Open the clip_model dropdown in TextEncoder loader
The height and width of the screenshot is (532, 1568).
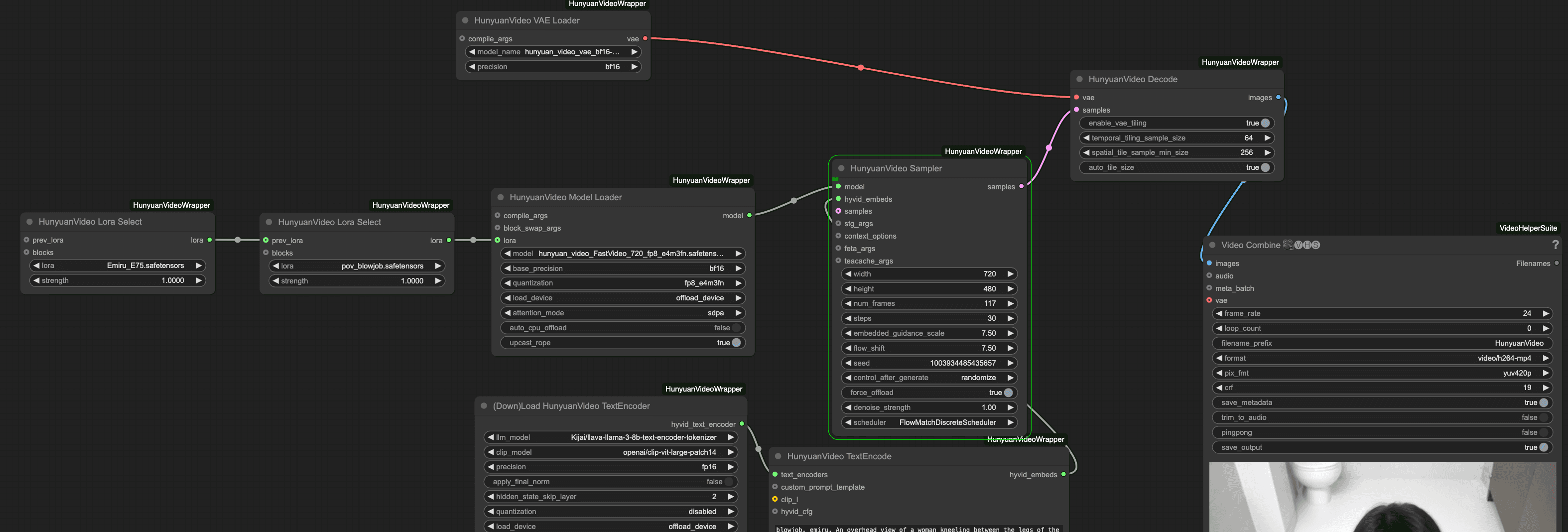(611, 452)
